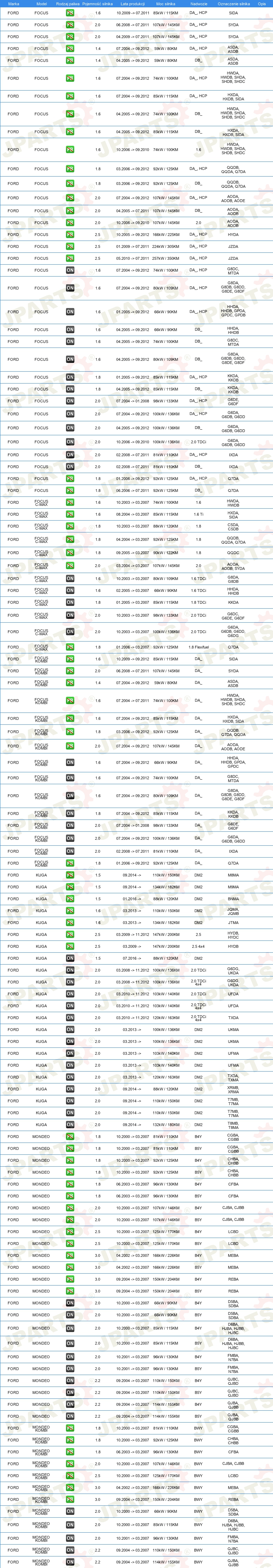Click petrol icon in FOCUS 224kW / 305KM row
The image size is (273, 1568).
pos(70,246)
